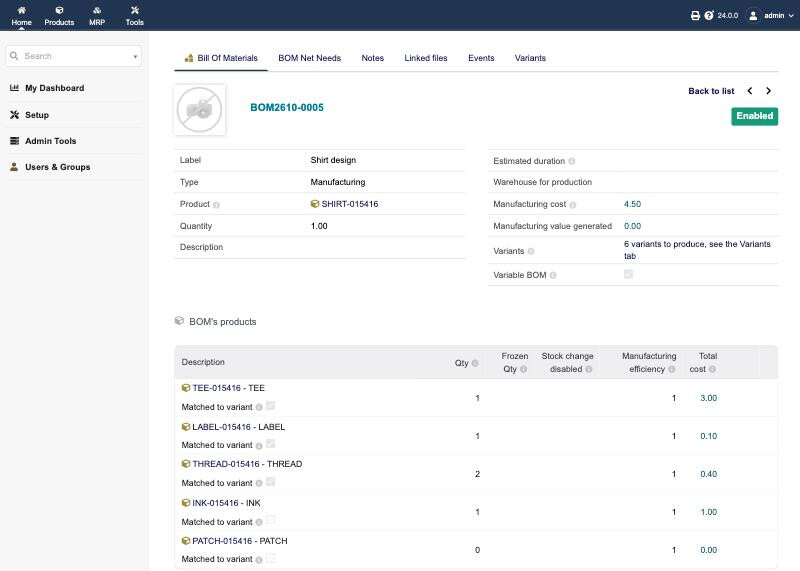The width and height of the screenshot is (800, 571).
Task: Click the Manufacturing value generated 0.00
Action: click(632, 226)
